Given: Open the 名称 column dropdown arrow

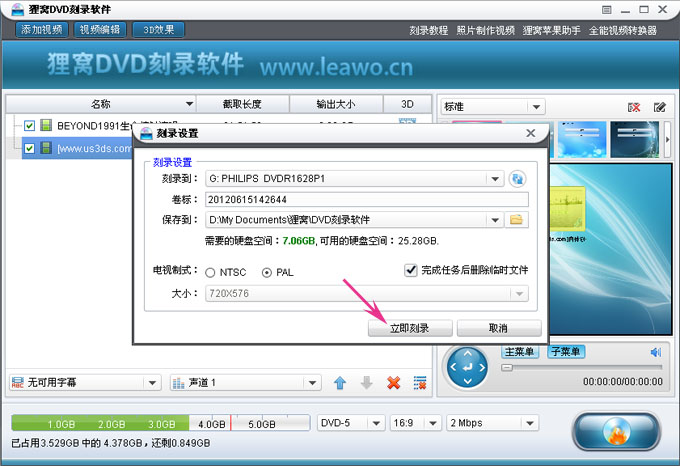Looking at the screenshot, I should [190, 104].
